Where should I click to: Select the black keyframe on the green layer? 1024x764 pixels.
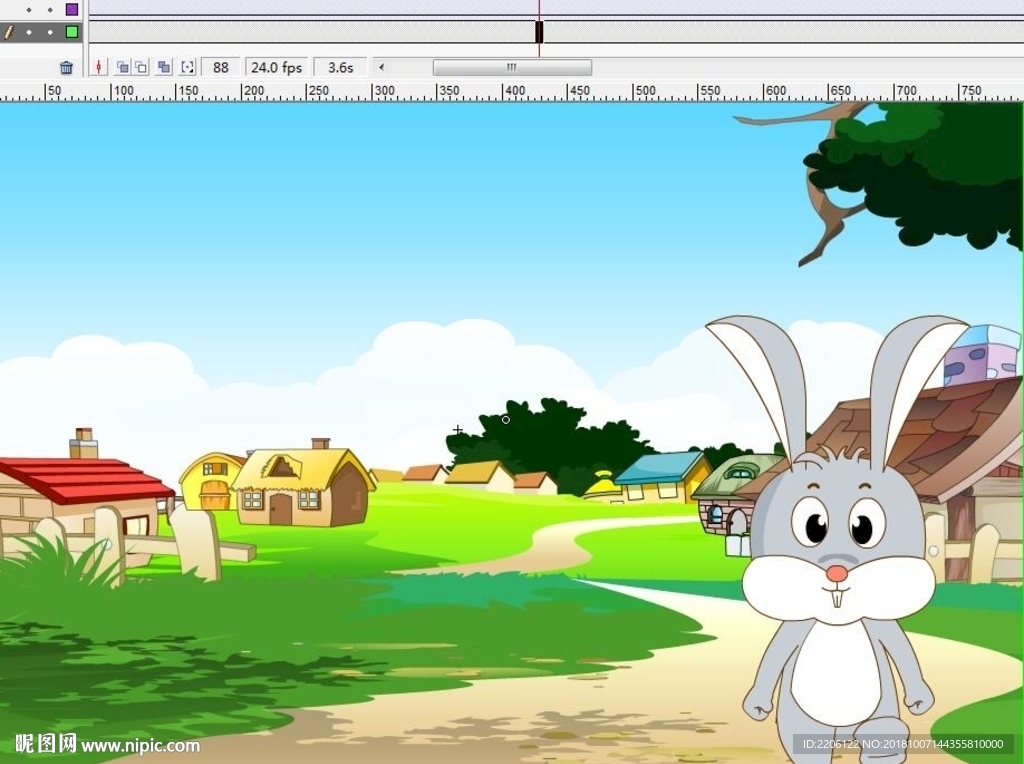point(539,32)
